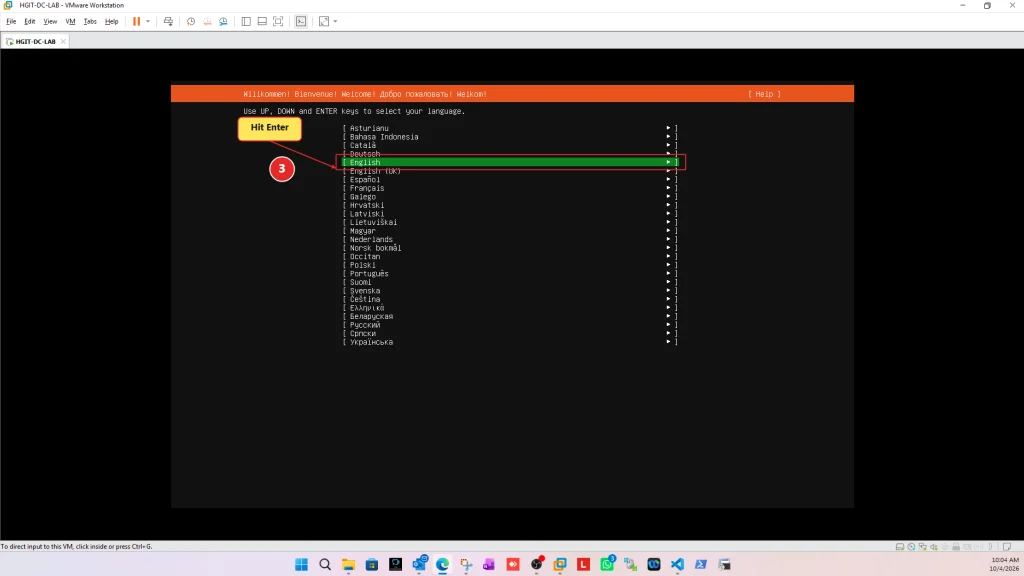Viewport: 1024px width, 576px height.
Task: Click the stretch guest display icon
Action: [324, 22]
